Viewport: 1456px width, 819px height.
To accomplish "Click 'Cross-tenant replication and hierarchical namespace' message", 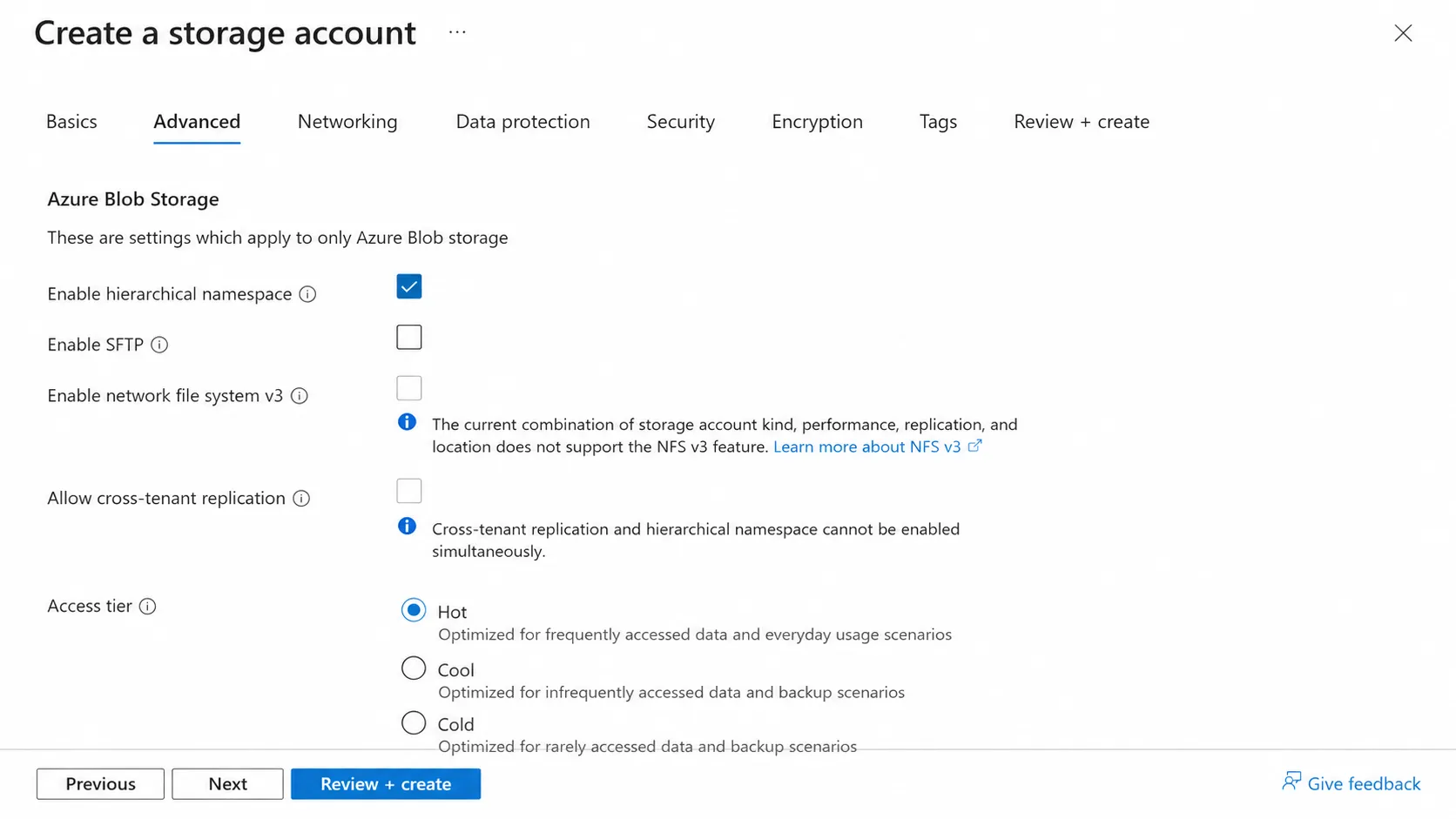I will [696, 540].
